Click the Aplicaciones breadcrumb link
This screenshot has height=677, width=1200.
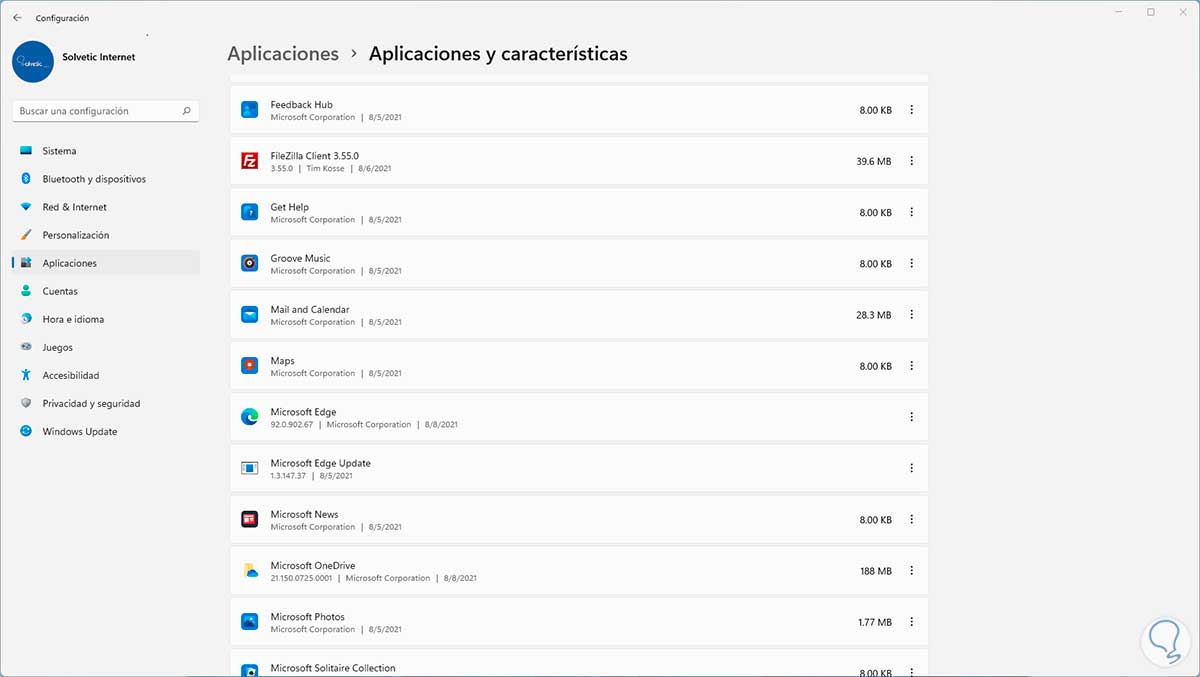point(283,54)
